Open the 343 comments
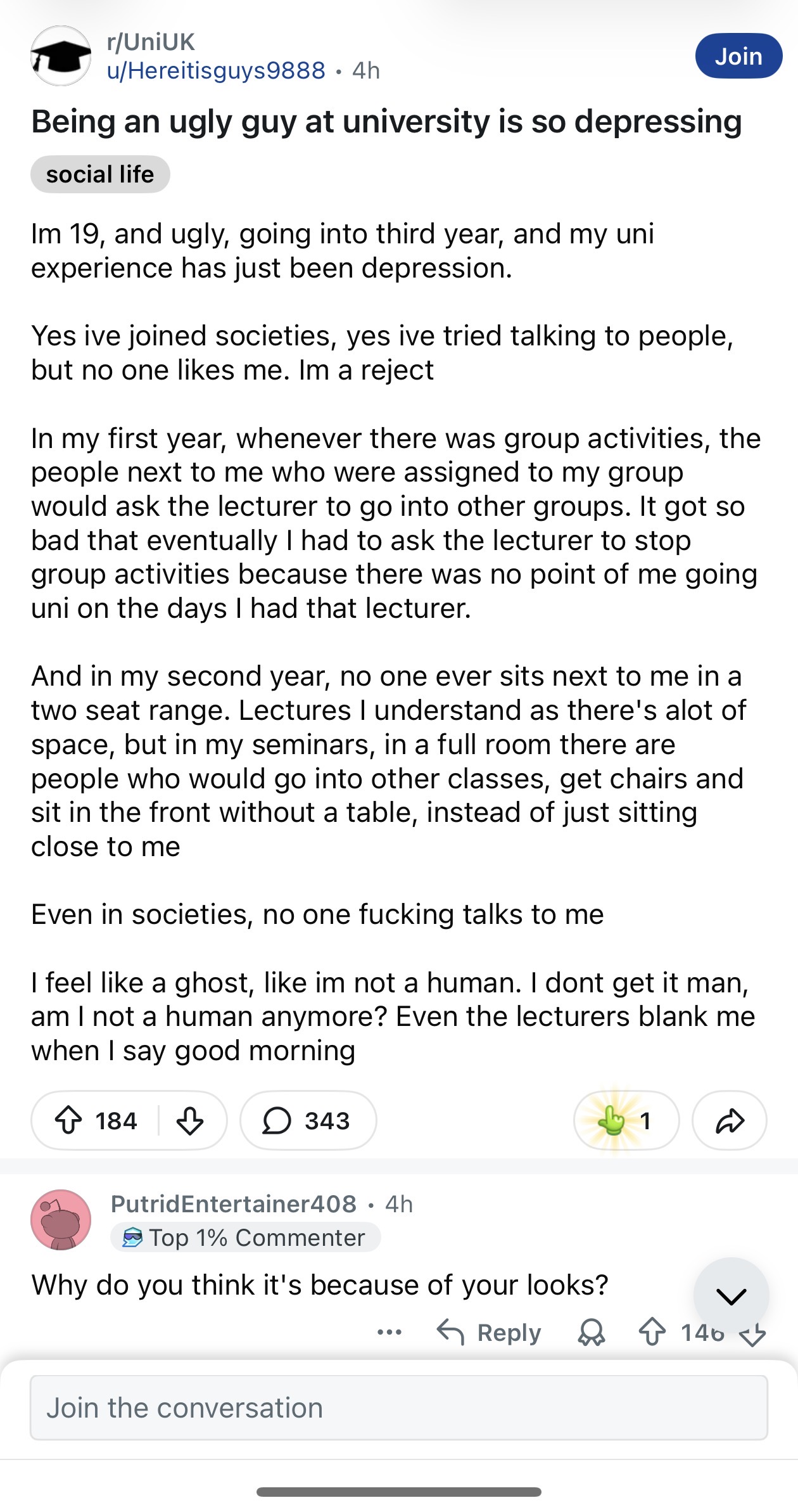The height and width of the screenshot is (1512, 798). pos(308,1120)
